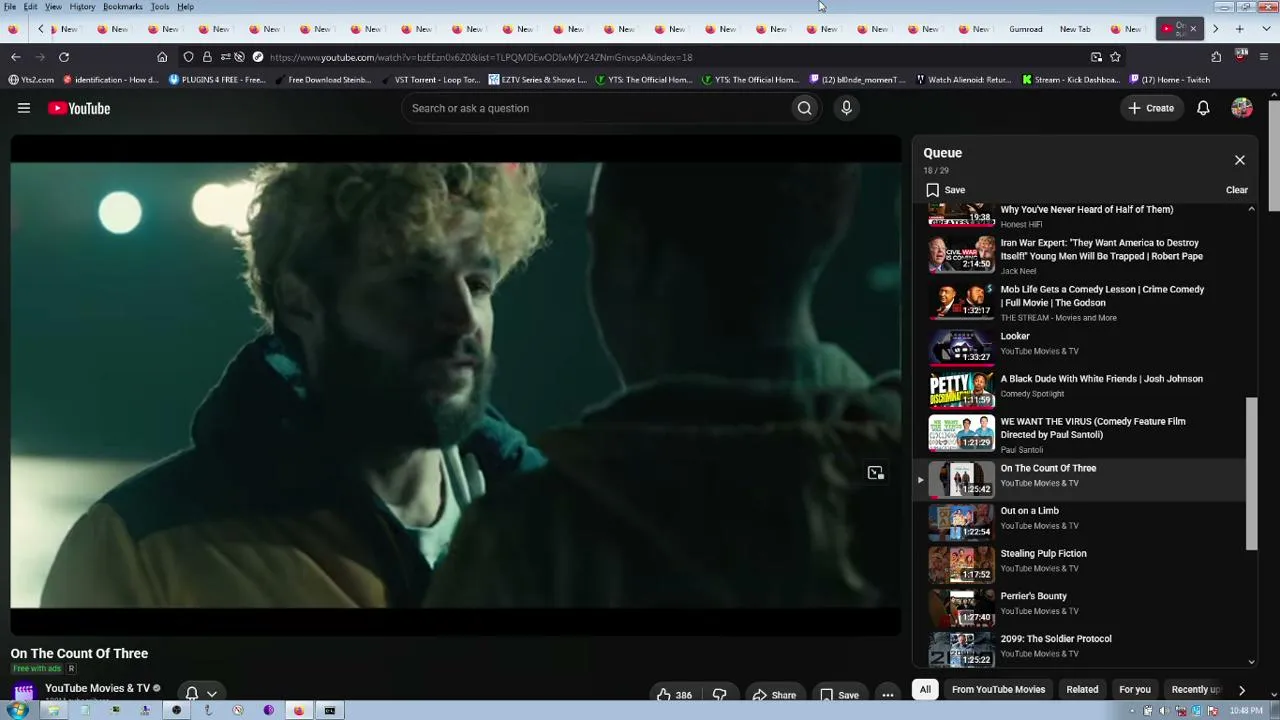Open Perrier's Bounty queue thumbnail
Image resolution: width=1280 pixels, height=720 pixels.
tap(961, 607)
